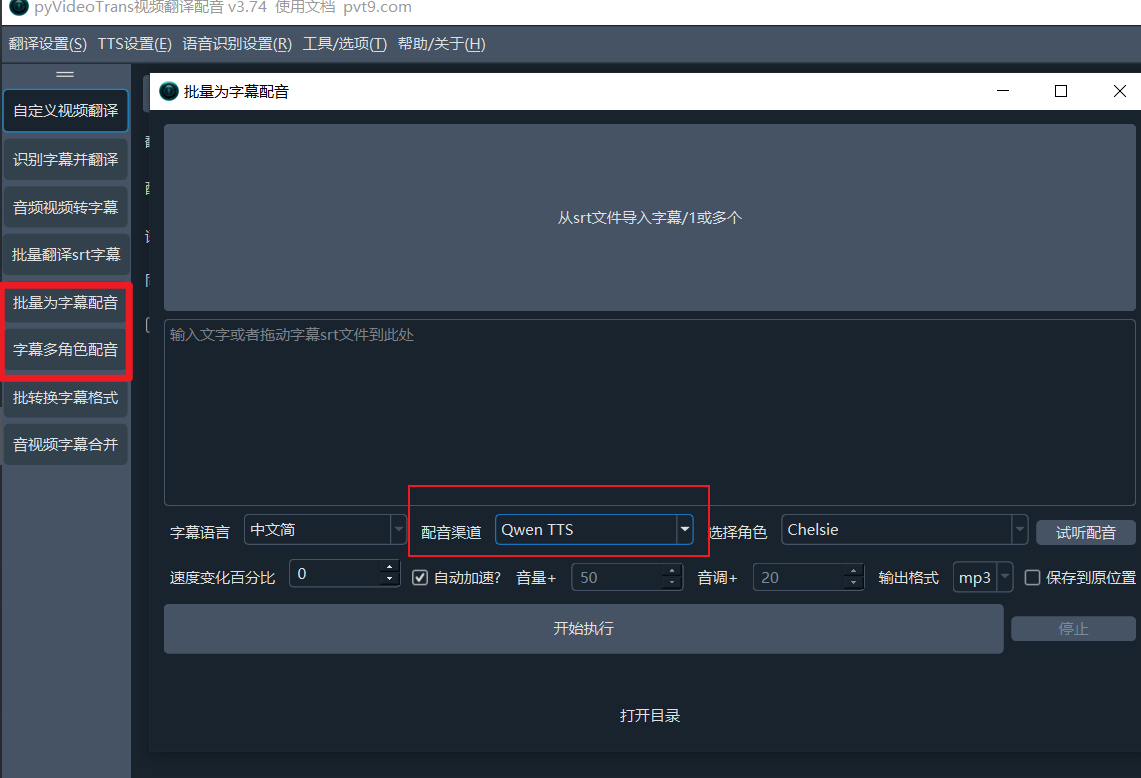Click the 打开目录 link
Image resolution: width=1141 pixels, height=778 pixels.
tap(650, 715)
